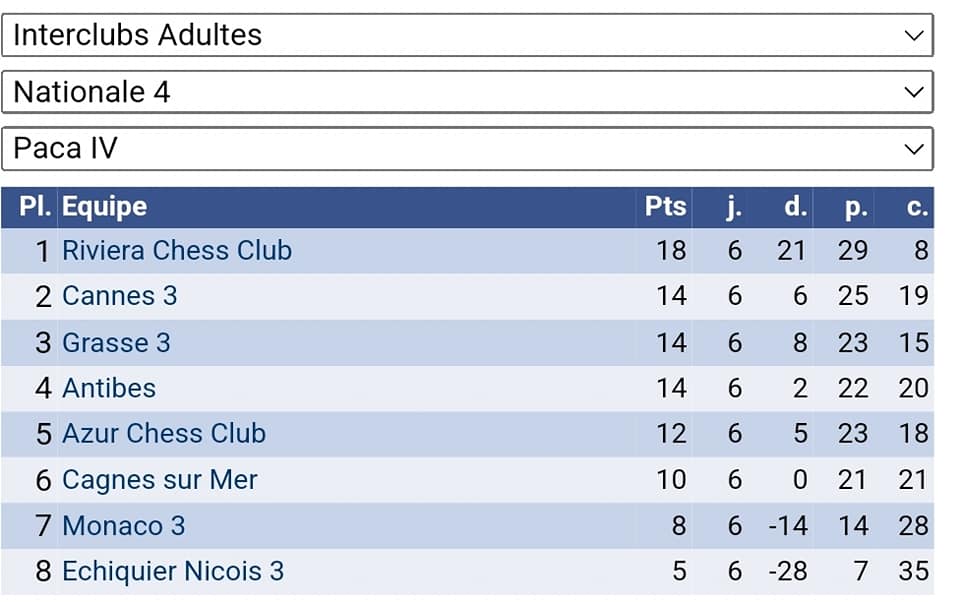This screenshot has width=960, height=605.
Task: Expand the Nationale 4 division dropdown
Action: click(467, 92)
